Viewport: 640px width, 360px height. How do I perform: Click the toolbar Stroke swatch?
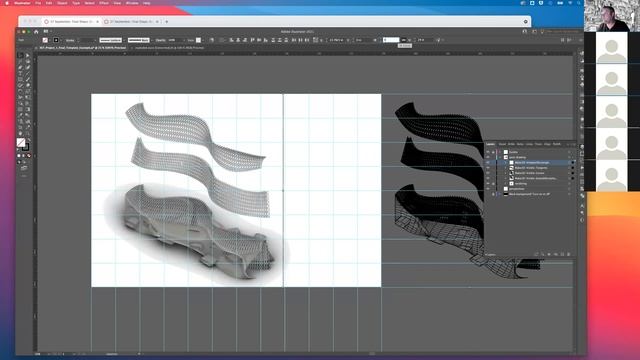click(26, 147)
